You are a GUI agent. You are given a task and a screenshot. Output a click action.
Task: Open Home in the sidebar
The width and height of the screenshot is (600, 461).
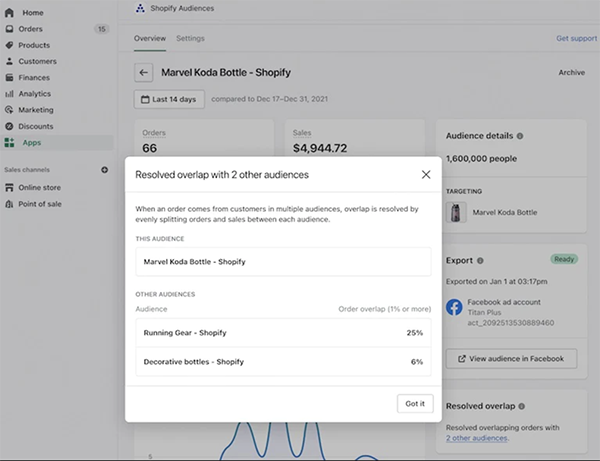[x=33, y=13]
